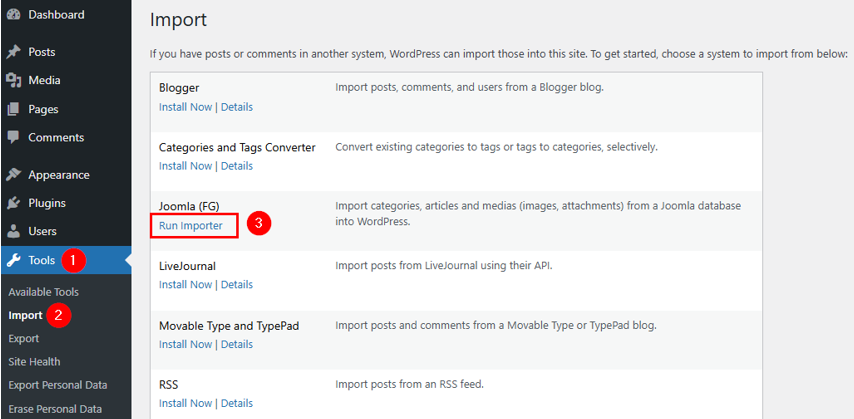Image resolution: width=854 pixels, height=419 pixels.
Task: Click 'Convert existing categories to tags' description
Action: [x=497, y=147]
